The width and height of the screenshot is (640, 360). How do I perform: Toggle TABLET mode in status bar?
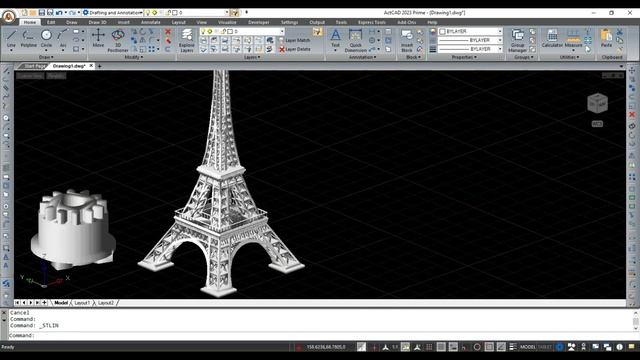click(x=544, y=347)
